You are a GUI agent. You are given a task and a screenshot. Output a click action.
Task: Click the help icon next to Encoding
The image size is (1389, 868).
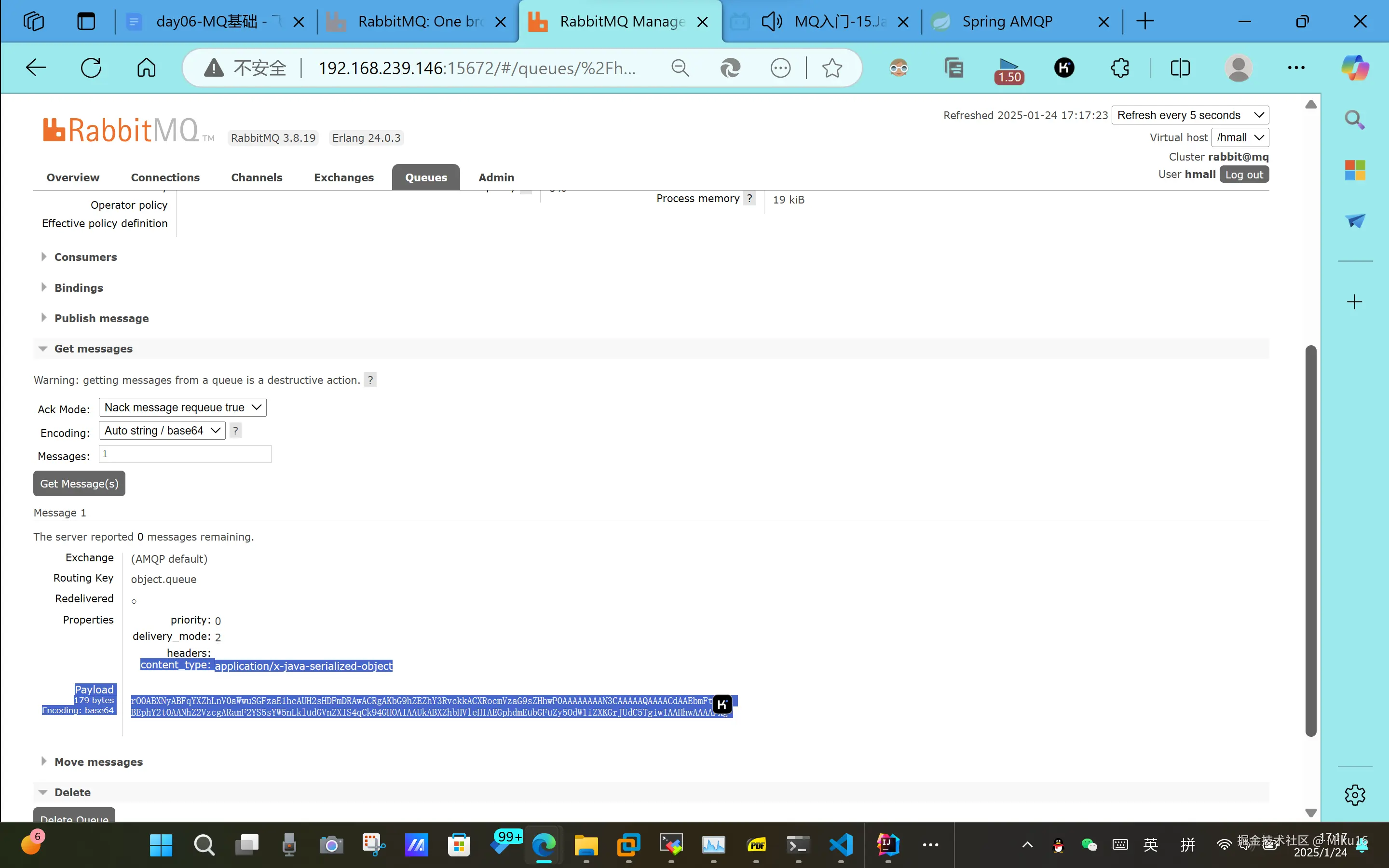click(x=235, y=431)
